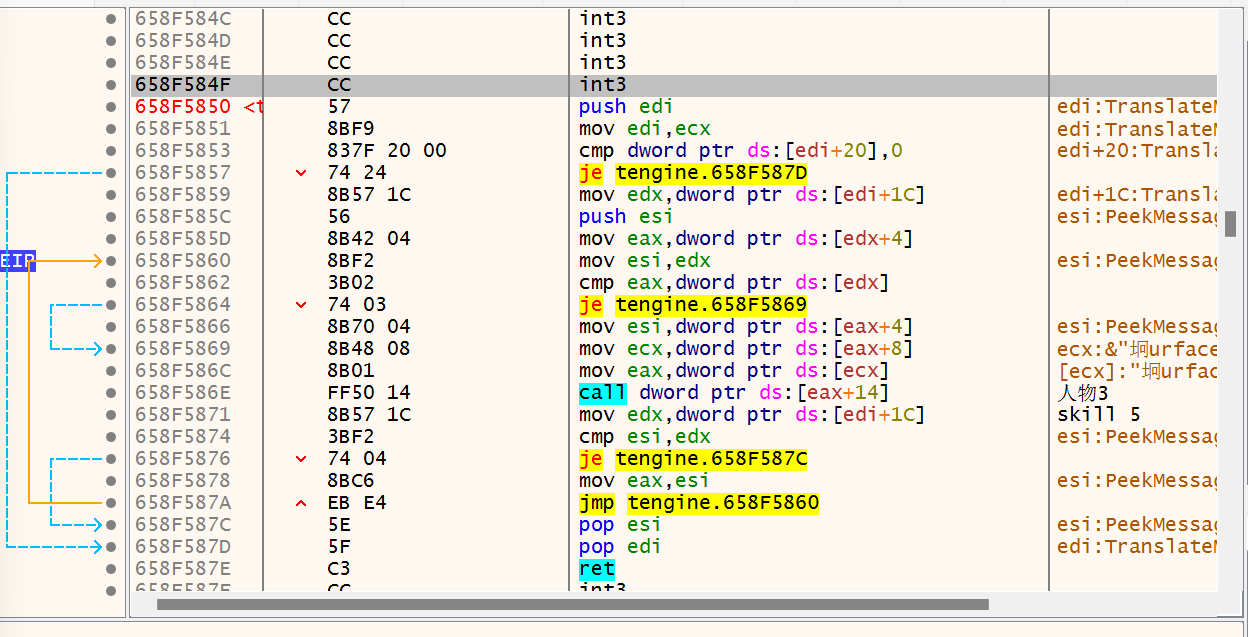Select the 'cmp dword ptr ds:[edi+20],0' instruction

pos(741,151)
